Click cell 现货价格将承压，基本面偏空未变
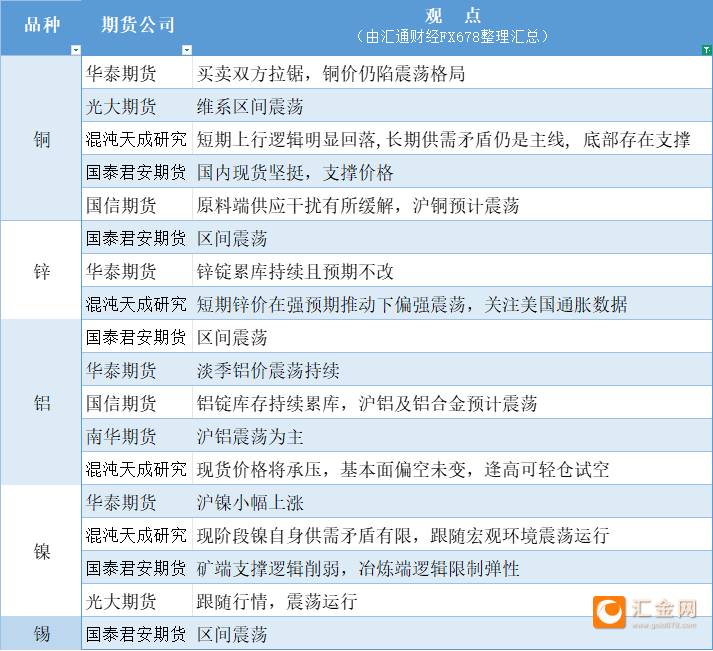Screen dimensions: 713x651 (x=452, y=468)
